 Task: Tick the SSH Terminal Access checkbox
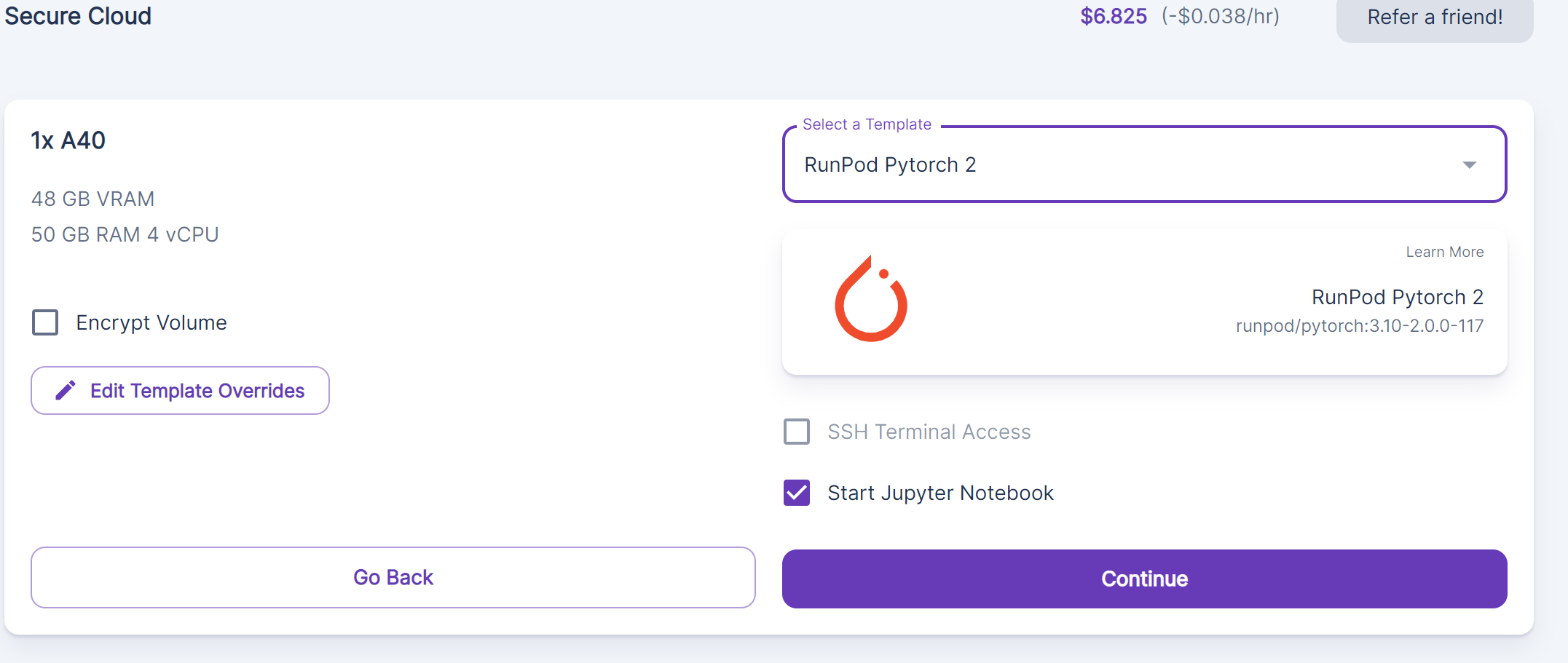[x=797, y=432]
